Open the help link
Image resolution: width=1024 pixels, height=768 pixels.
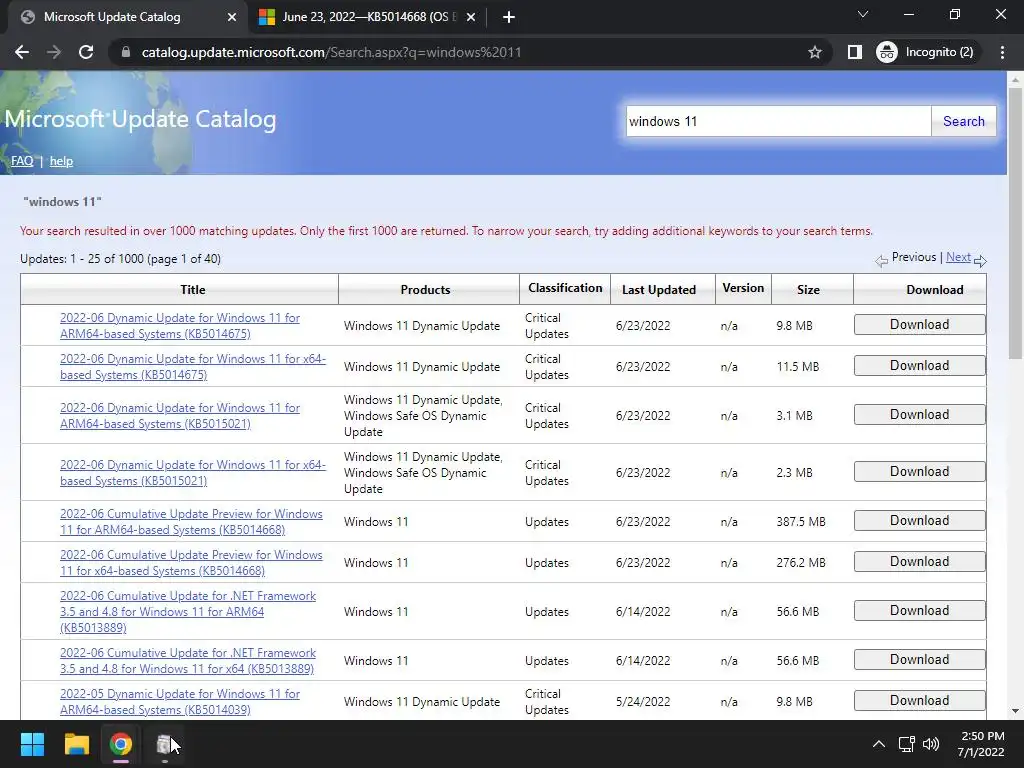click(x=61, y=161)
